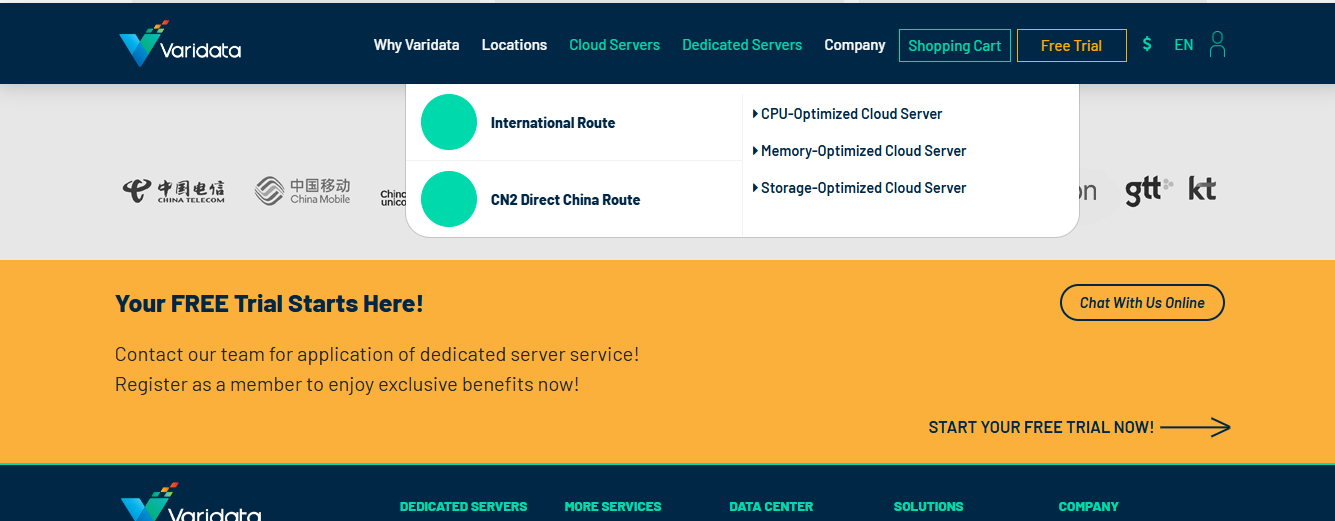Open the Dedicated Servers menu
1335x521 pixels.
coord(742,45)
